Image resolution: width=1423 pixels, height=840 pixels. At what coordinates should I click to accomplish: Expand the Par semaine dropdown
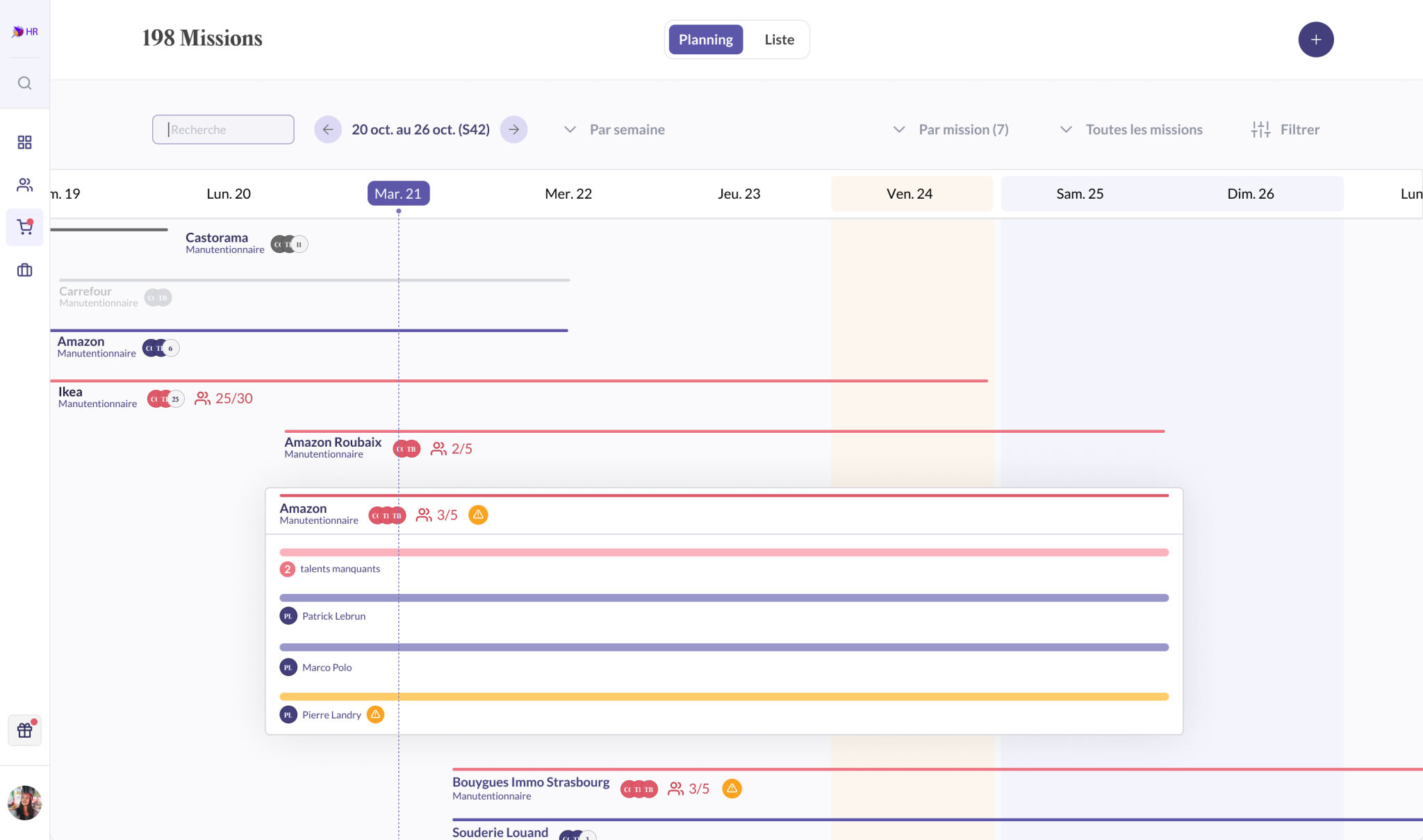click(614, 129)
